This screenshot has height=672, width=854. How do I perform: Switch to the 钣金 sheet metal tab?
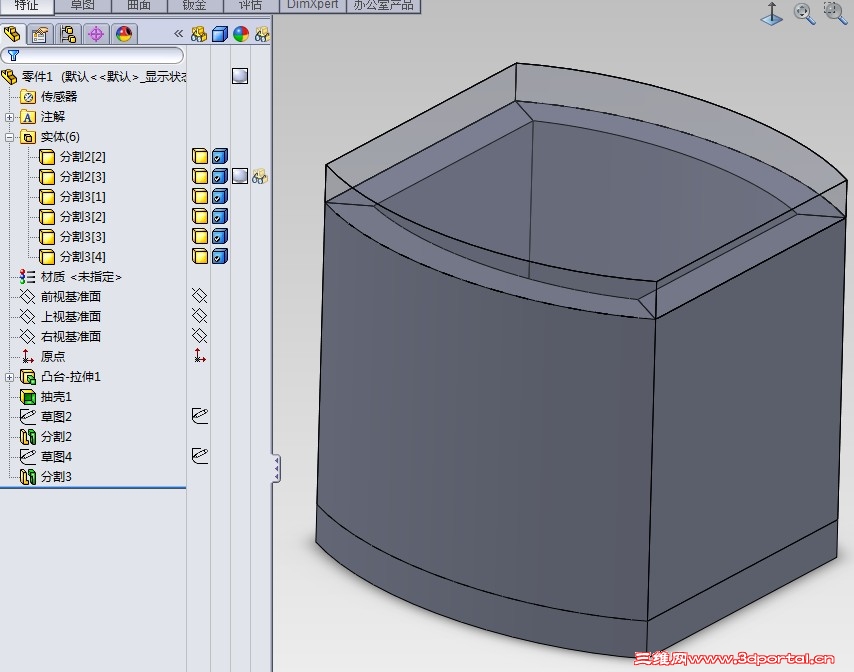pyautogui.click(x=195, y=6)
